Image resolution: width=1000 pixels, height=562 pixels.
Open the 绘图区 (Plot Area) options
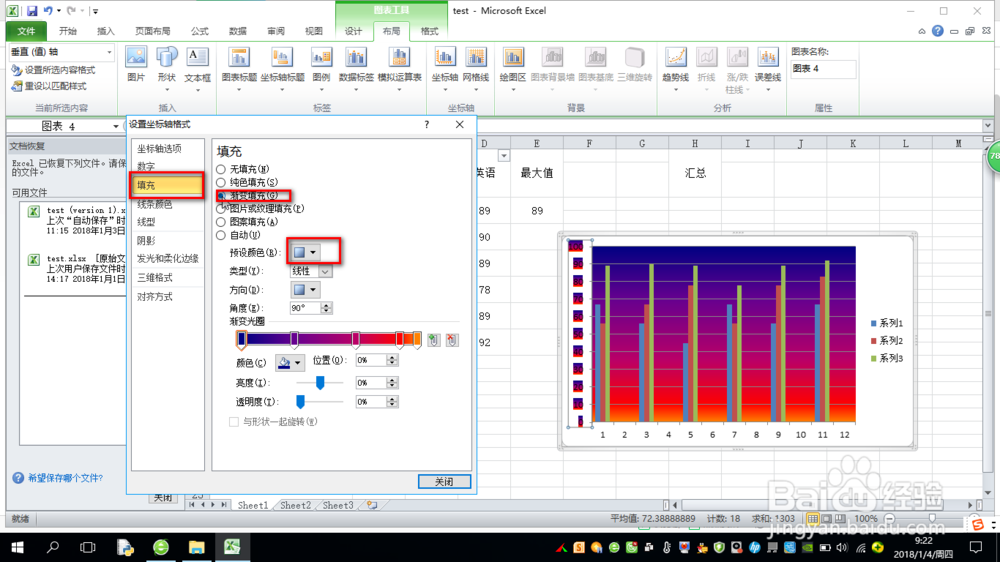coord(513,69)
